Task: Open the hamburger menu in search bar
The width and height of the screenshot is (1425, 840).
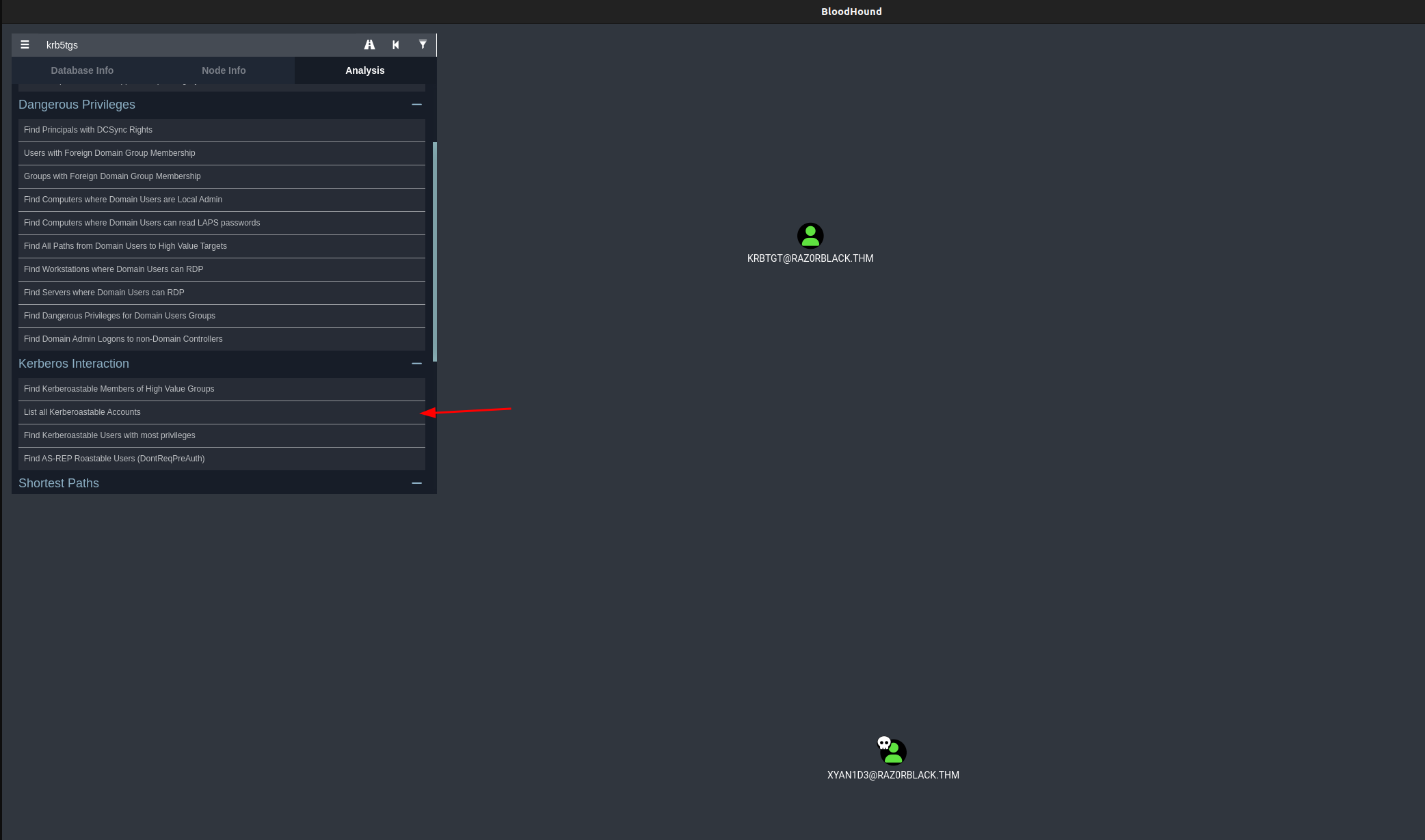Action: 25,45
